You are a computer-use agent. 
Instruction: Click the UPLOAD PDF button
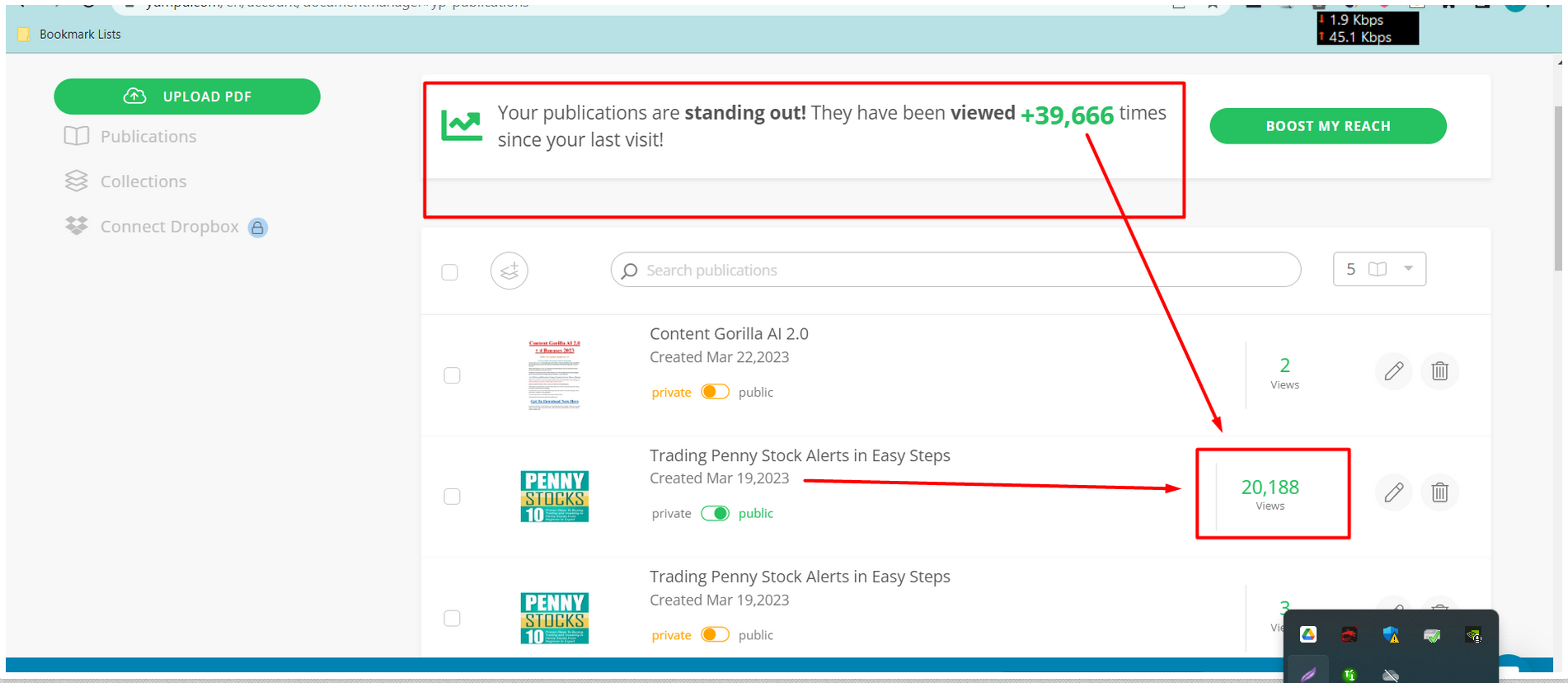tap(187, 97)
